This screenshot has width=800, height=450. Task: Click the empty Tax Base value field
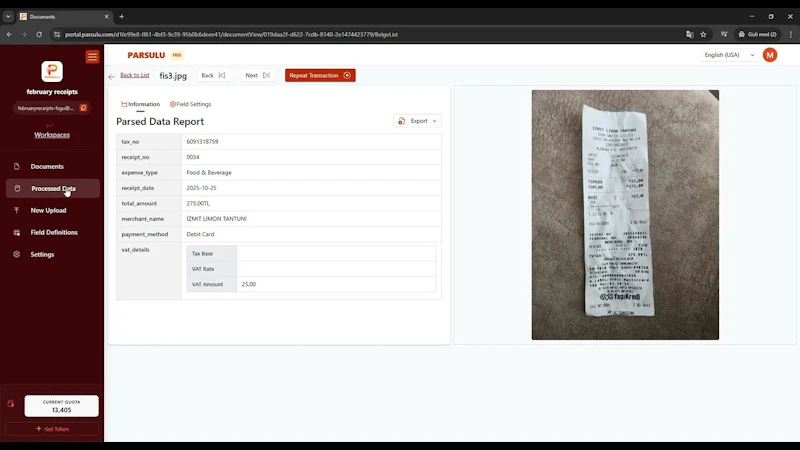pyautogui.click(x=336, y=254)
